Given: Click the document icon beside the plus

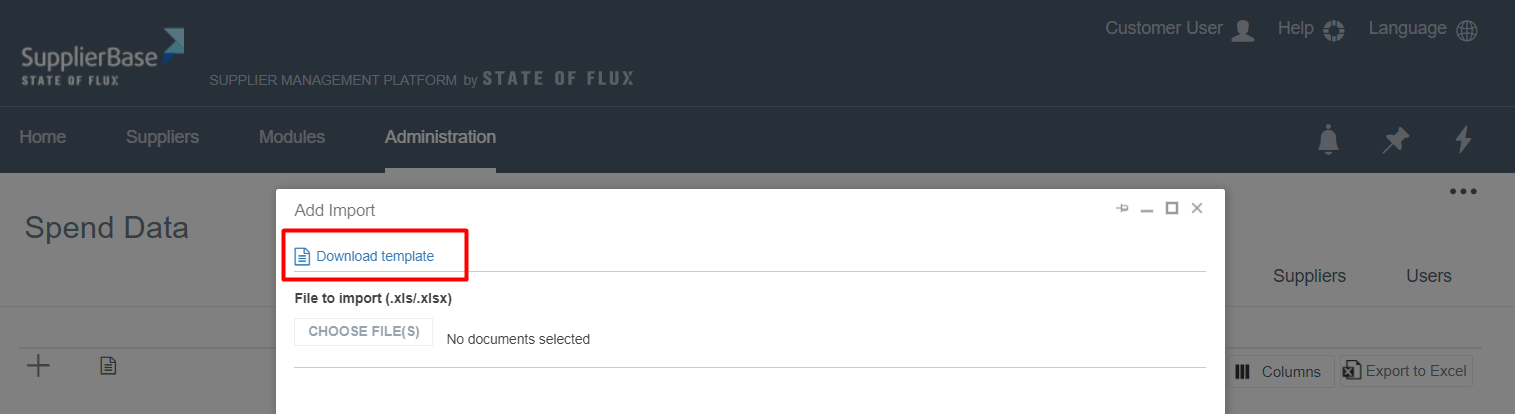Looking at the screenshot, I should tap(108, 367).
